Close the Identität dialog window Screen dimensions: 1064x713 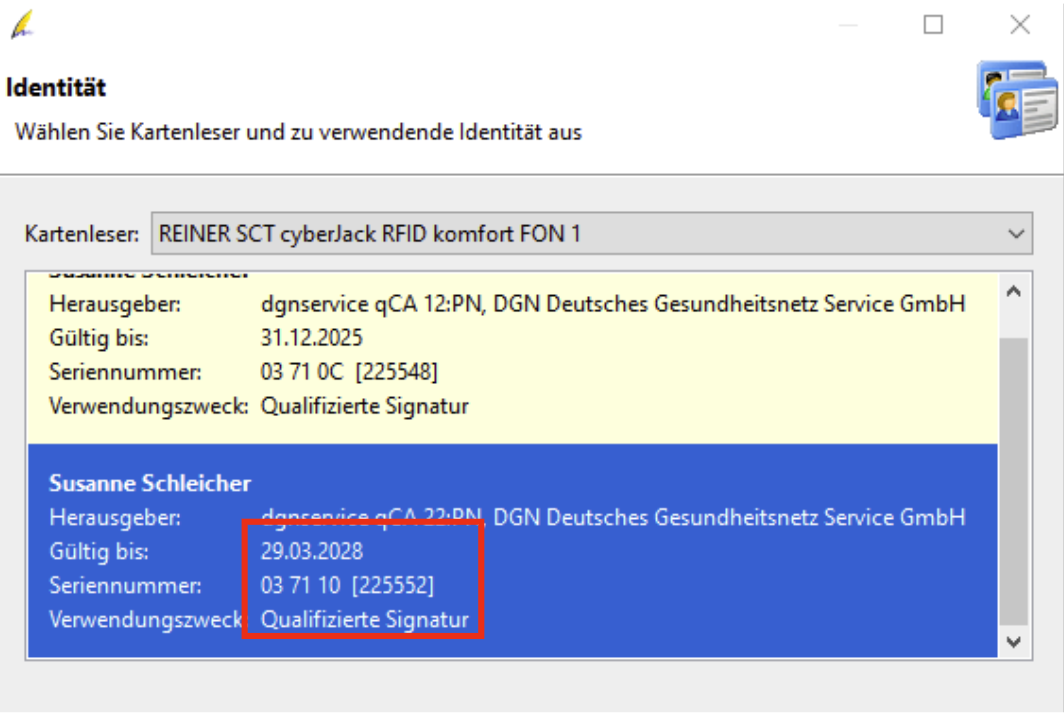[1020, 25]
